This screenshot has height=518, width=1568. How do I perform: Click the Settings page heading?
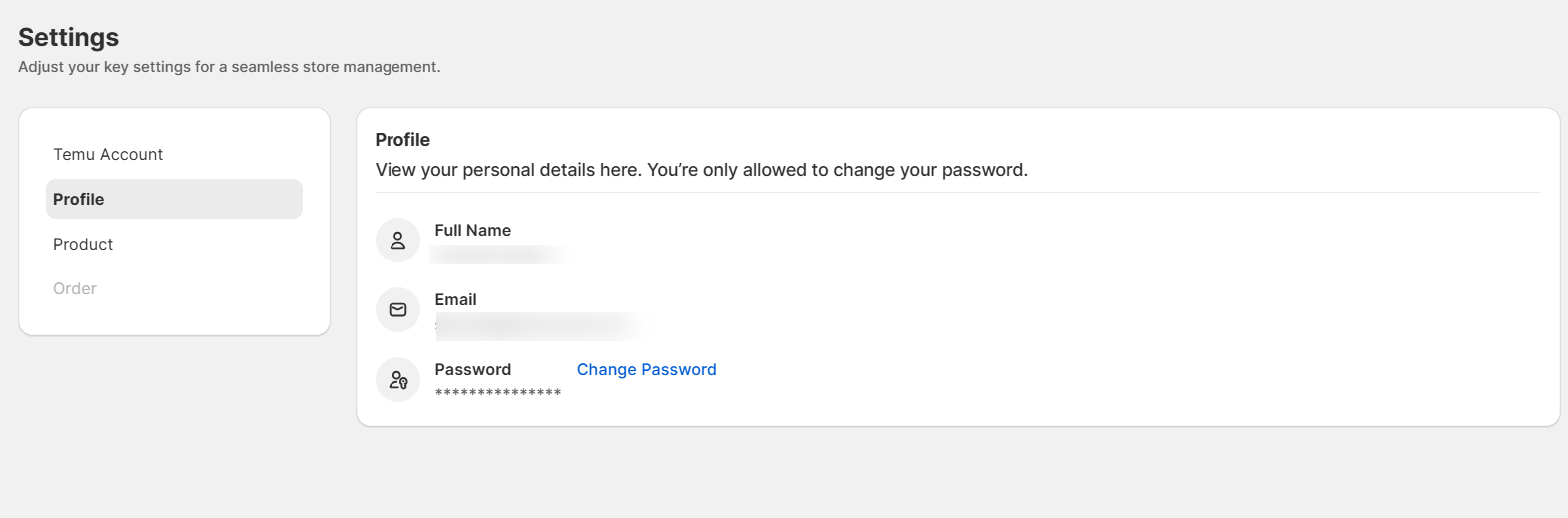tap(68, 37)
